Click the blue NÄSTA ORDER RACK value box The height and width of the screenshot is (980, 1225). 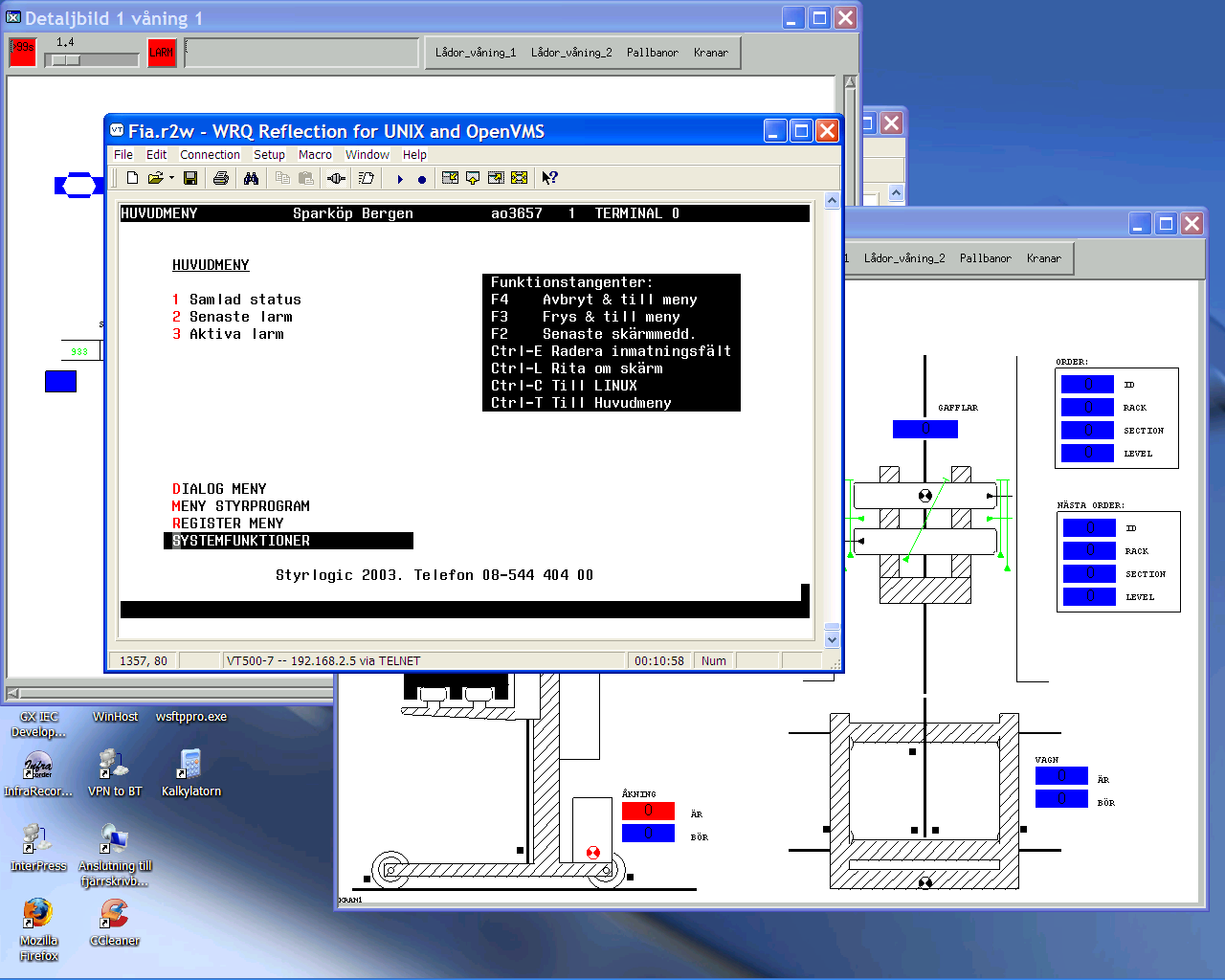(x=1089, y=550)
